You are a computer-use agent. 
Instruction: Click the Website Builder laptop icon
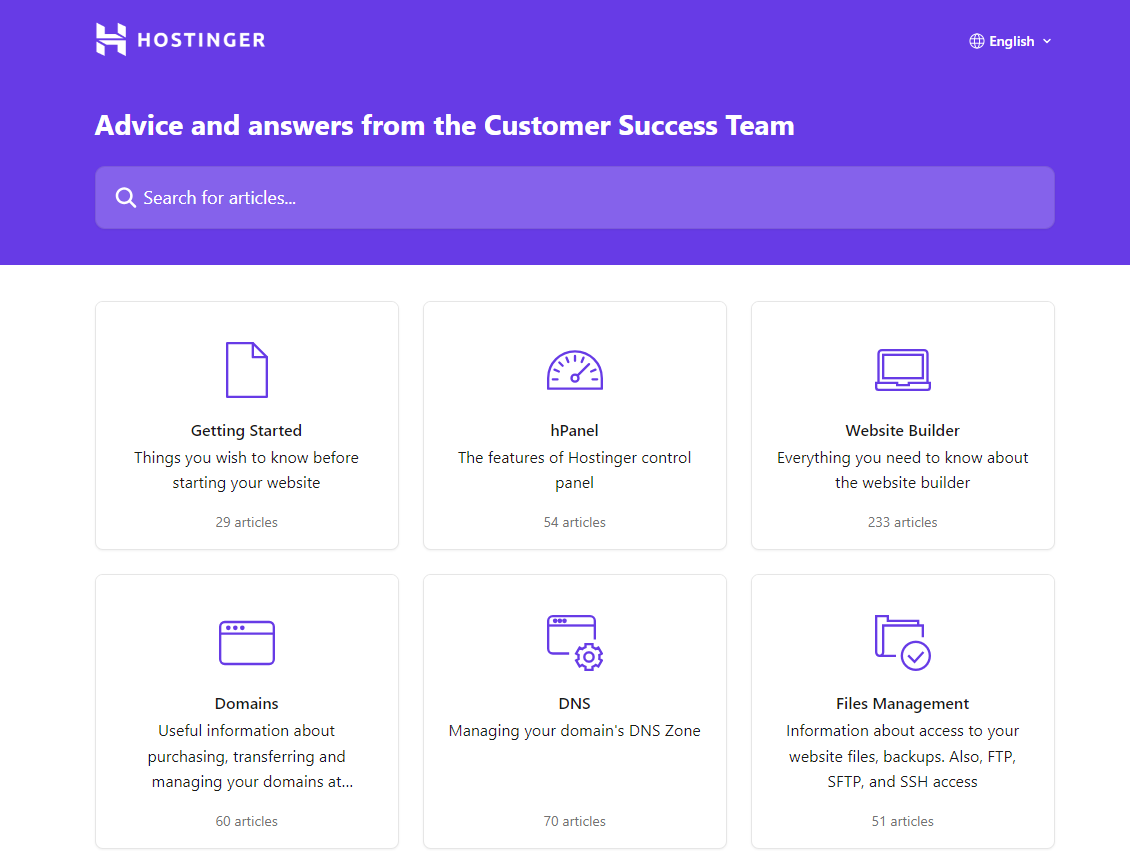click(x=902, y=370)
